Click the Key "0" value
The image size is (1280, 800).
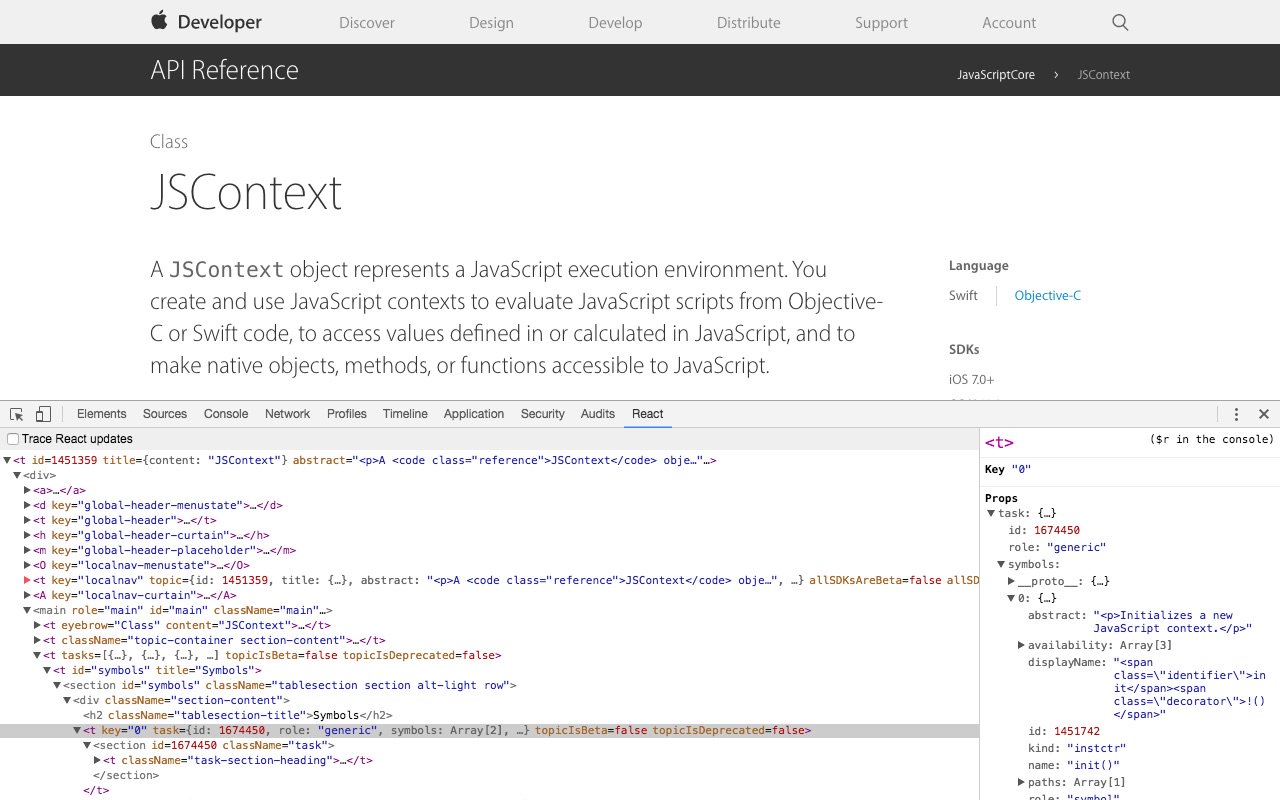[x=1020, y=469]
